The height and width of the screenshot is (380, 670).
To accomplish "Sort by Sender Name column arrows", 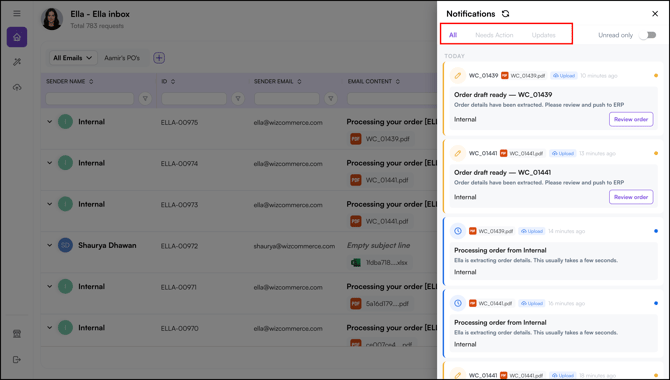I will [x=91, y=81].
